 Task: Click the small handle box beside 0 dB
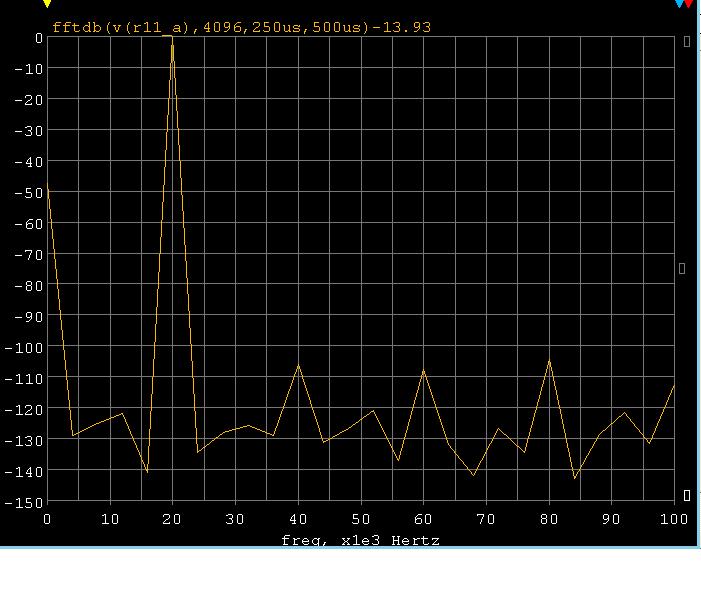(687, 42)
